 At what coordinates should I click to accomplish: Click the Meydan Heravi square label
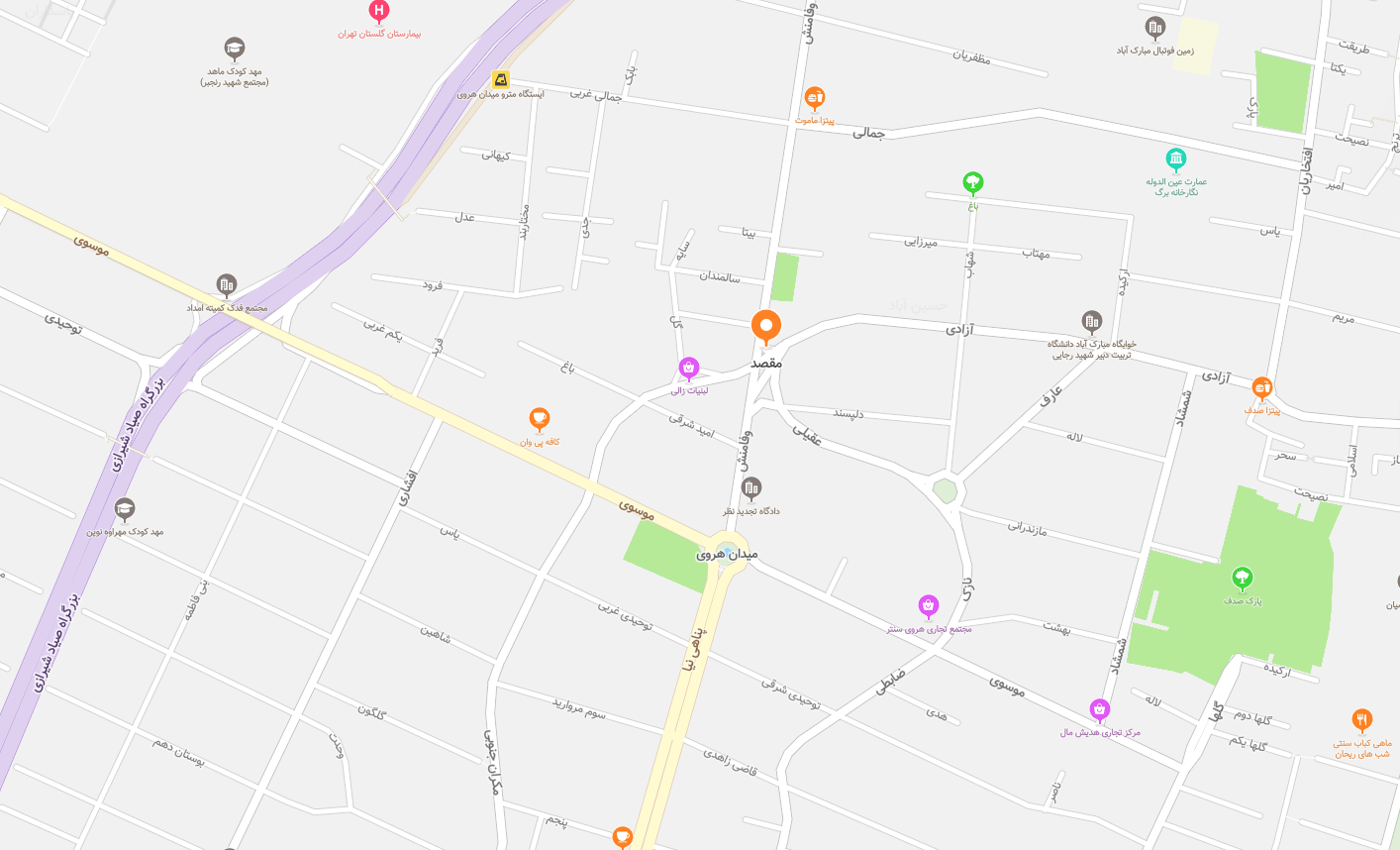(x=727, y=554)
